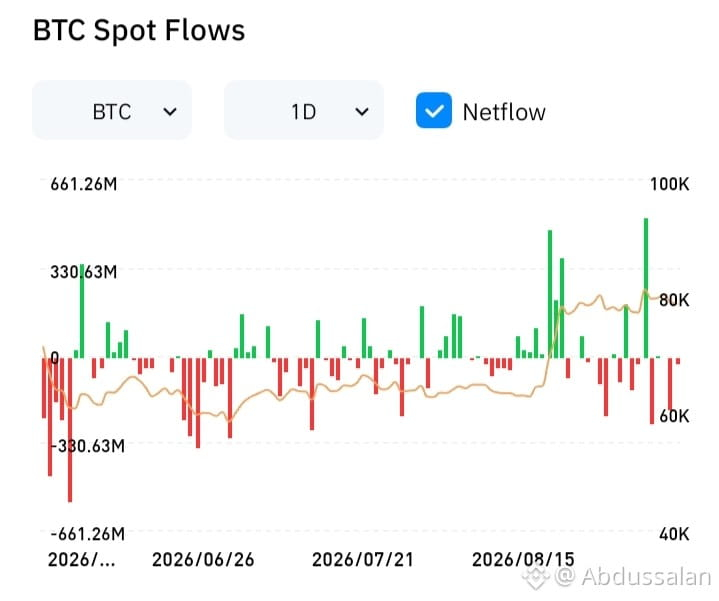719x601 pixels.
Task: Click the Netflow label text
Action: [x=504, y=112]
